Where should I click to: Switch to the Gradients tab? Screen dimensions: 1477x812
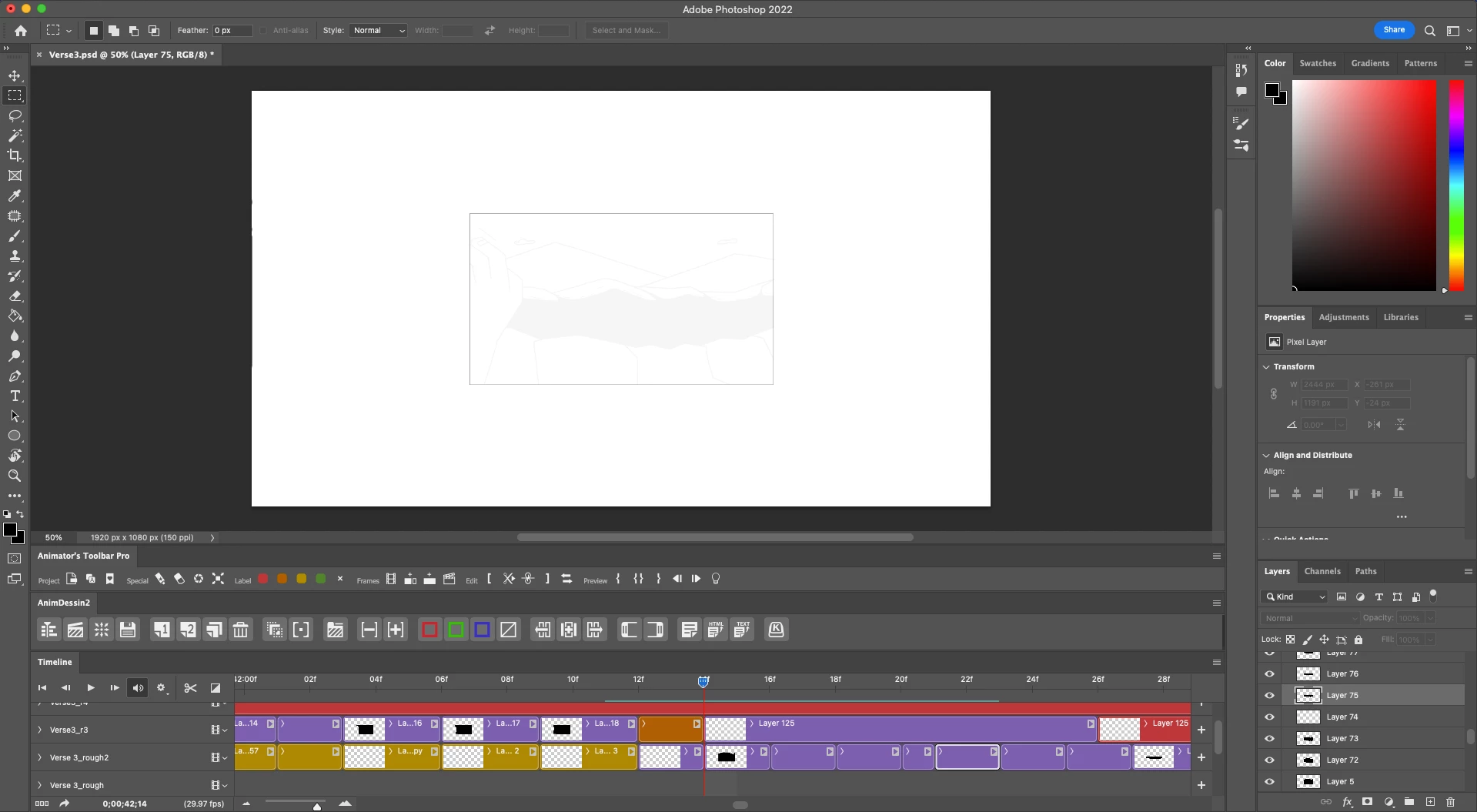pos(1370,63)
